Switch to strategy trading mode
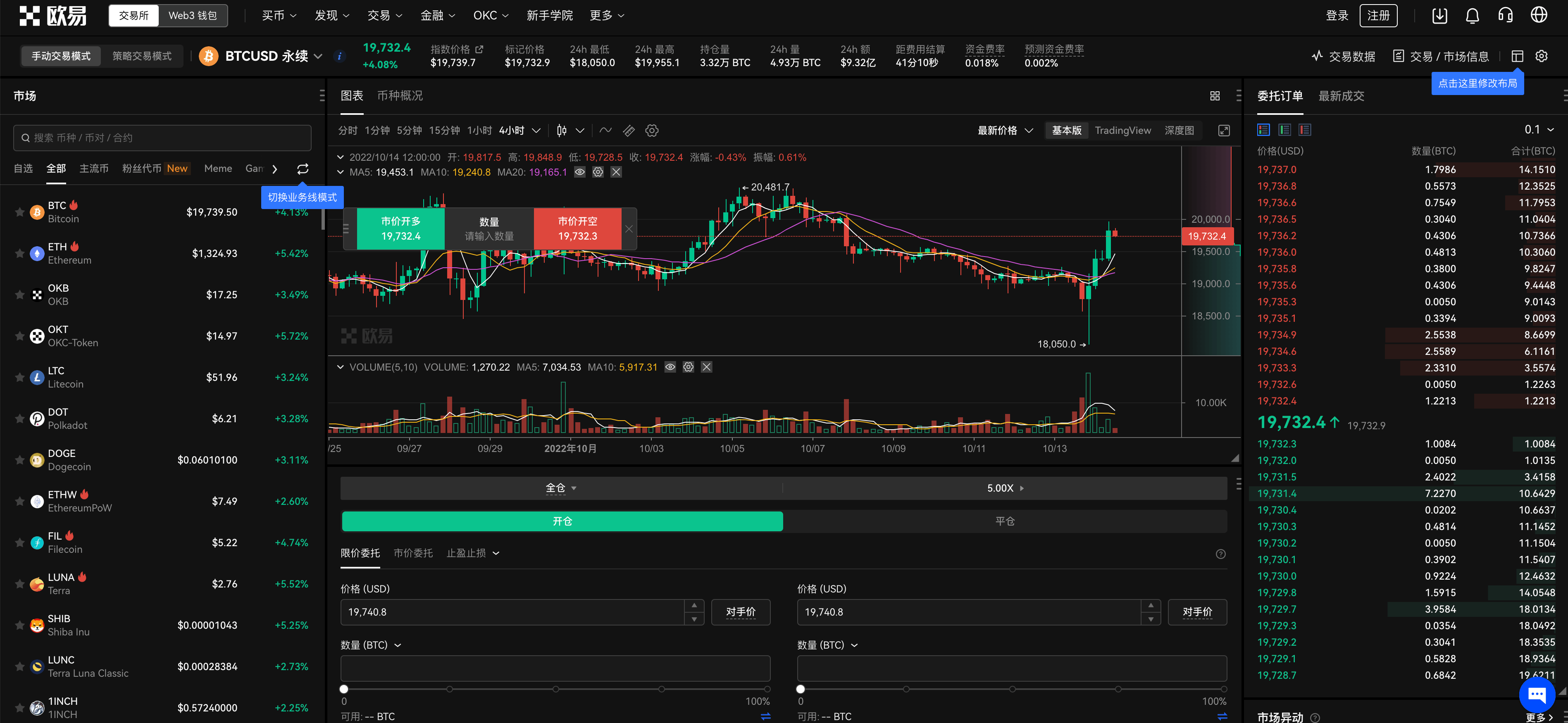The image size is (1568, 723). (x=142, y=56)
